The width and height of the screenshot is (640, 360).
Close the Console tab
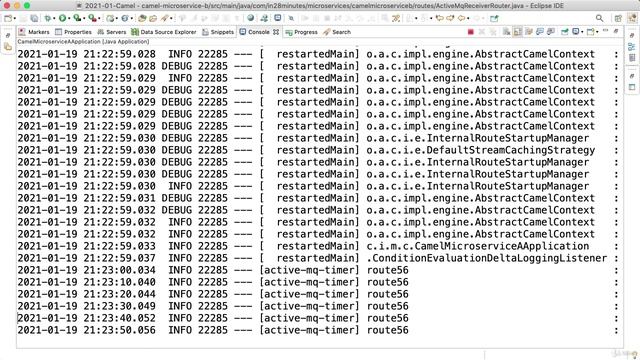tap(276, 32)
